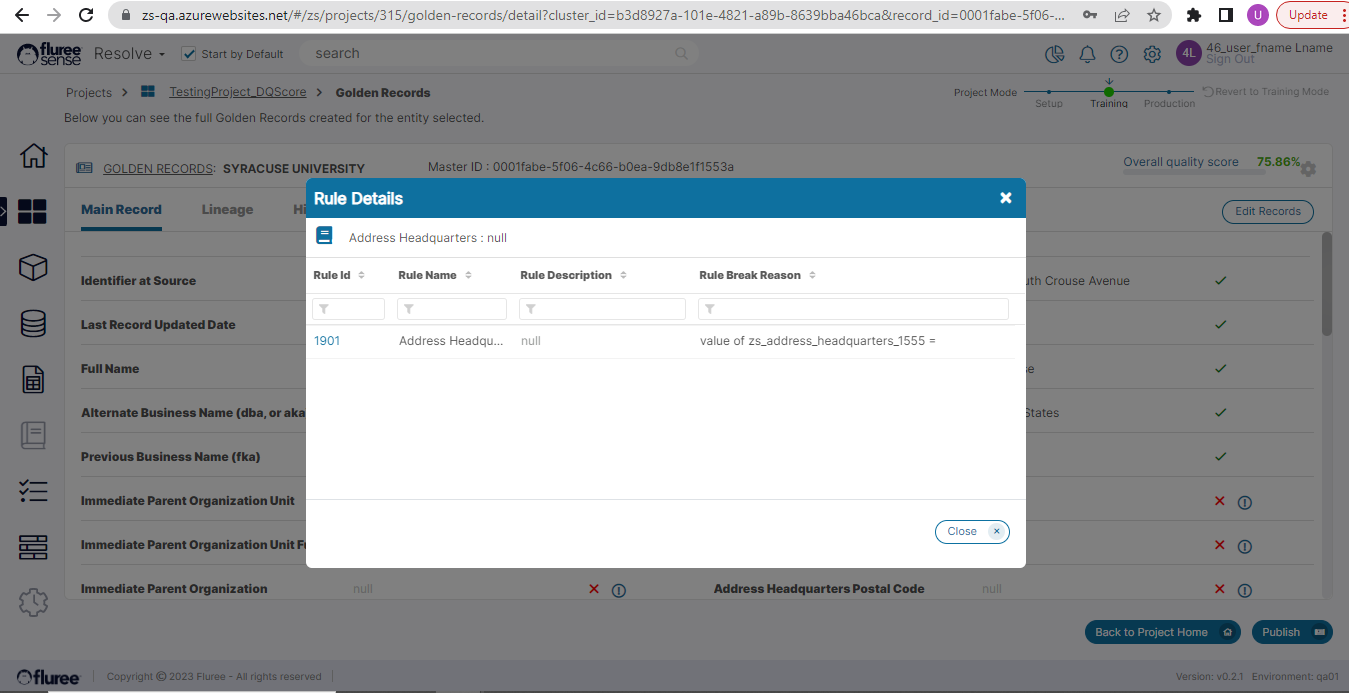
Task: Open rule id 1901 link
Action: point(327,341)
